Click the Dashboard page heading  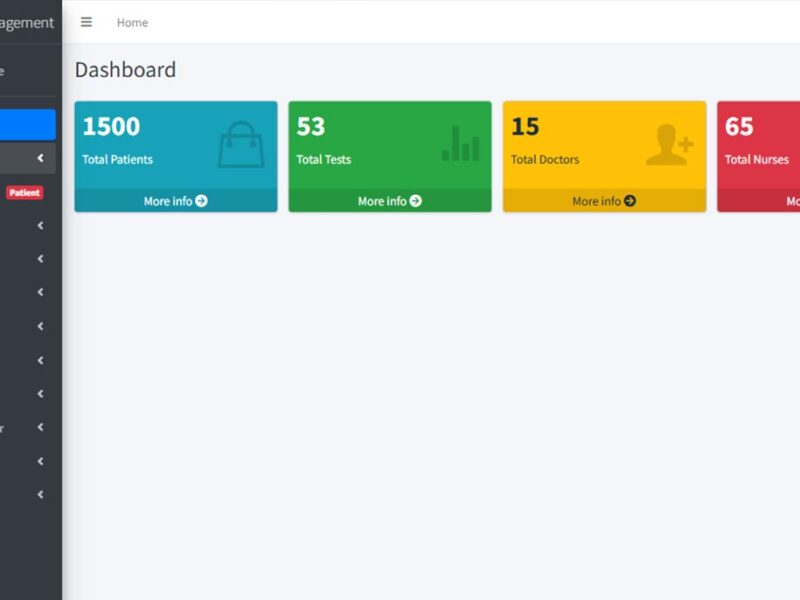coord(125,70)
